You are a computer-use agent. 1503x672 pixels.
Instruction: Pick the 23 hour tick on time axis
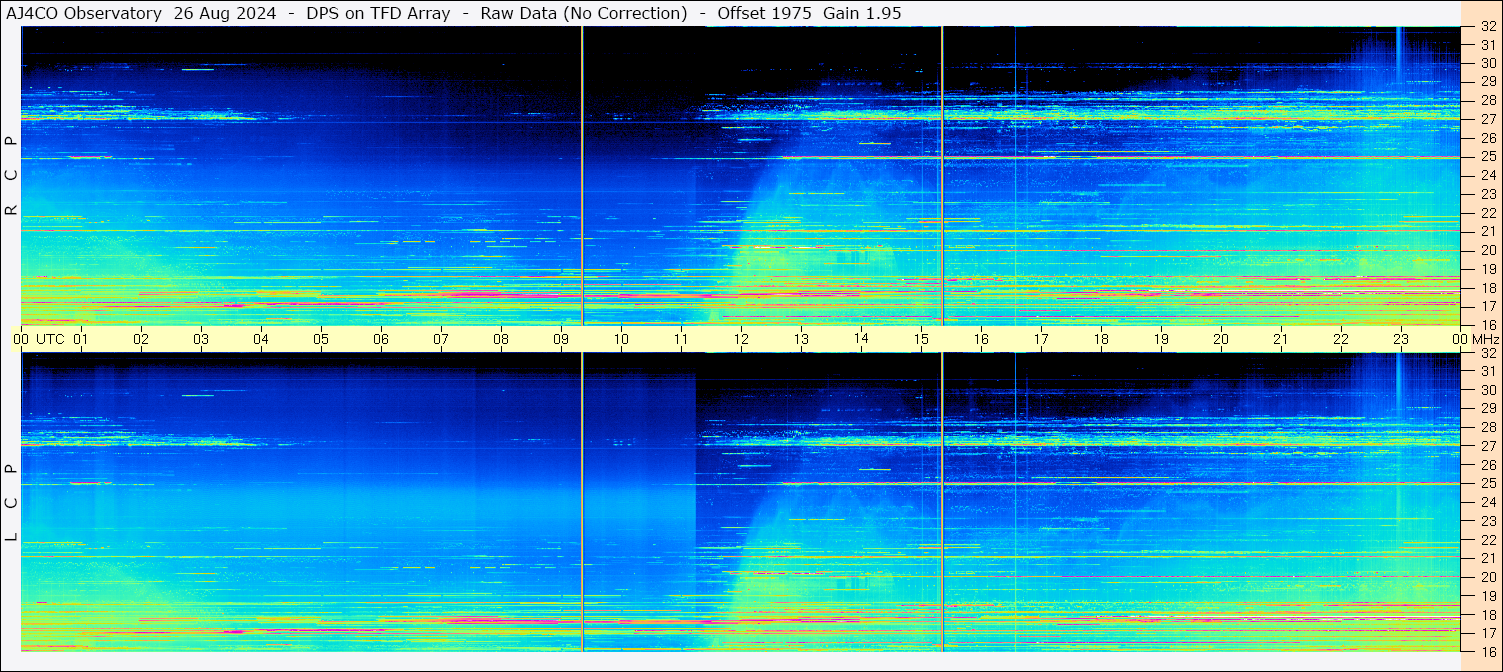(1401, 339)
